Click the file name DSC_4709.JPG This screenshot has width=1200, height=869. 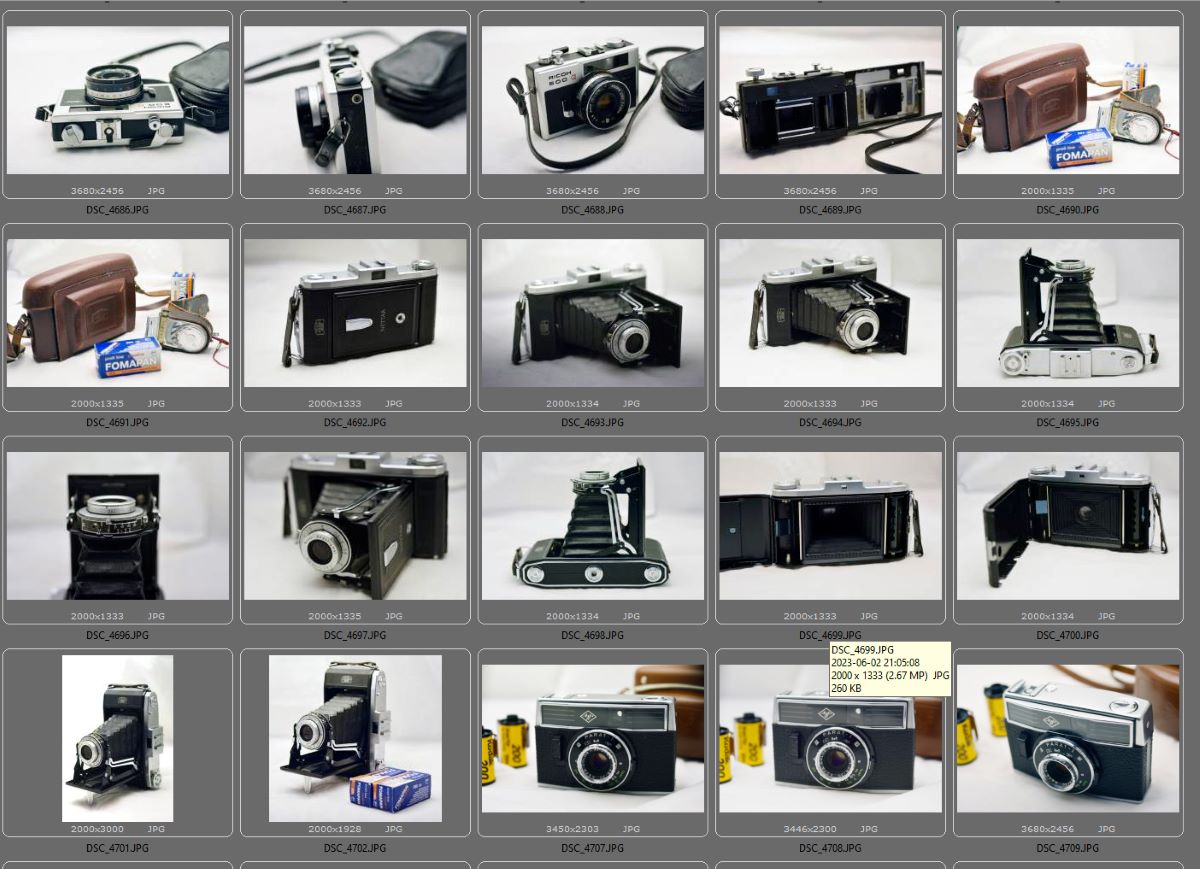(1068, 849)
